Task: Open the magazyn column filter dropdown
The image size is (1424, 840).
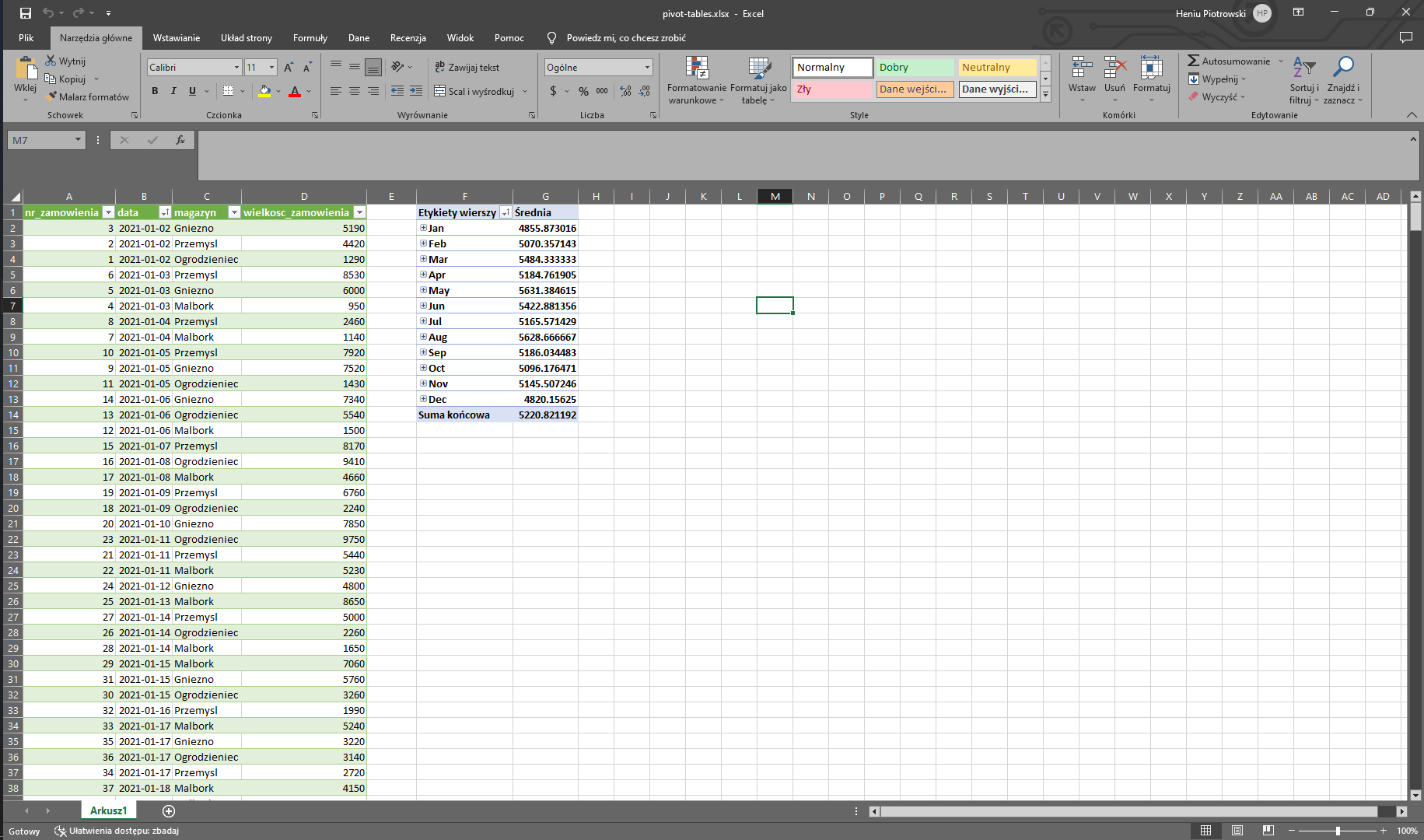Action: coord(233,212)
